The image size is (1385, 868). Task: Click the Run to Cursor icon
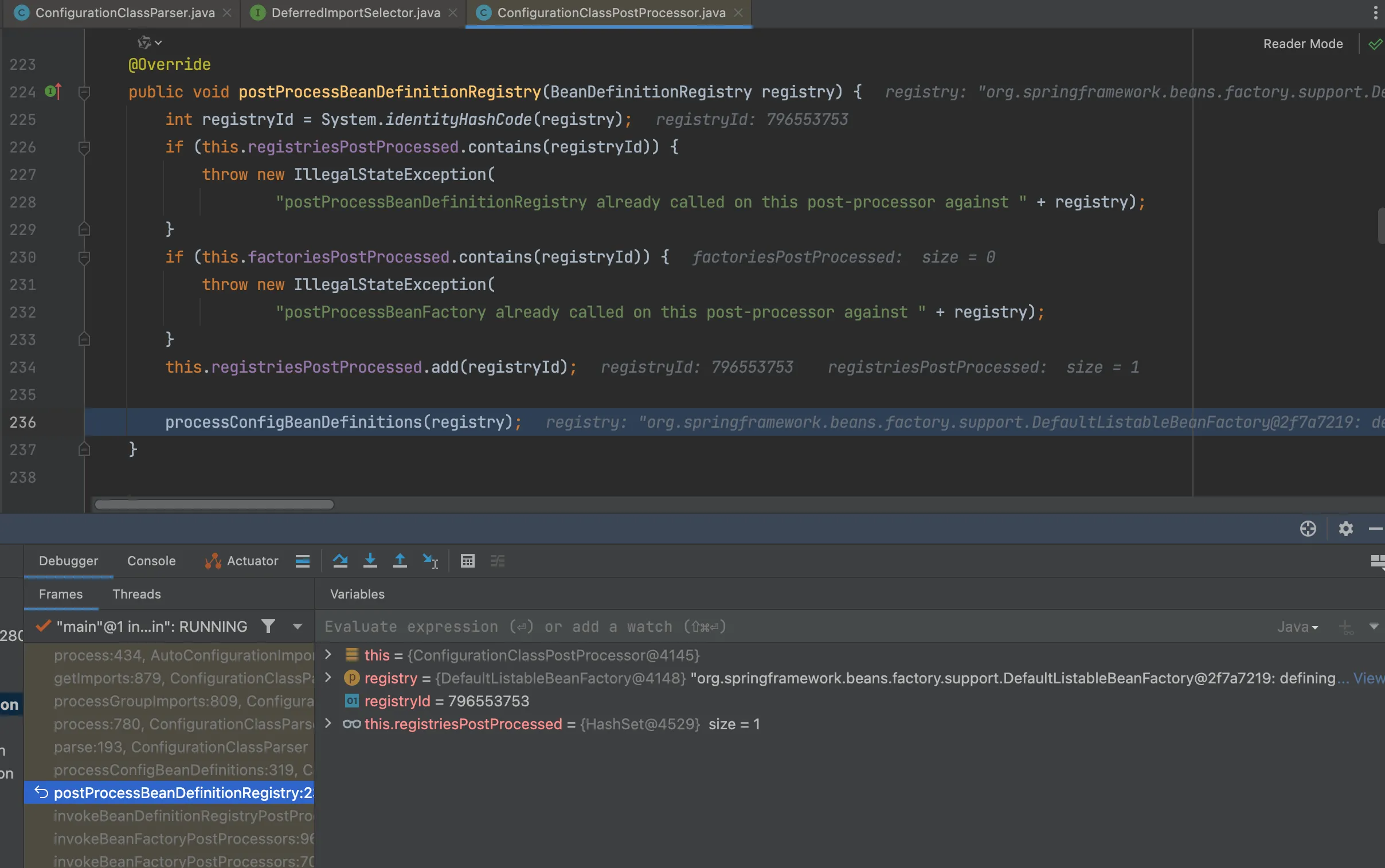click(x=430, y=561)
